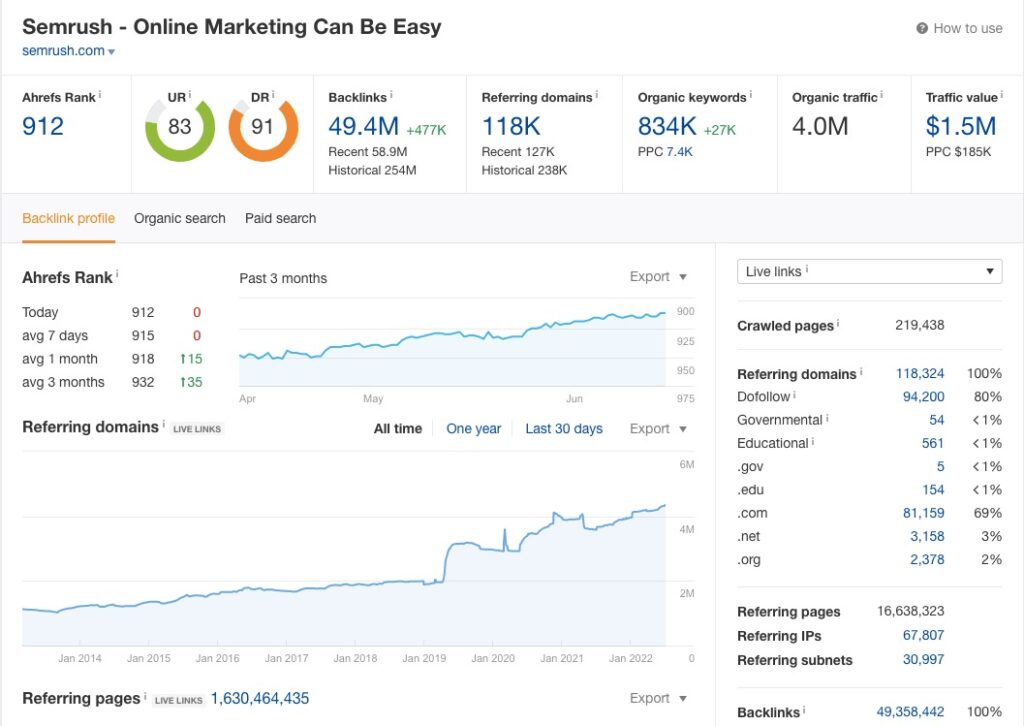Click 'PPC $185K' under Traffic value
The height and width of the screenshot is (726, 1024).
coord(958,152)
